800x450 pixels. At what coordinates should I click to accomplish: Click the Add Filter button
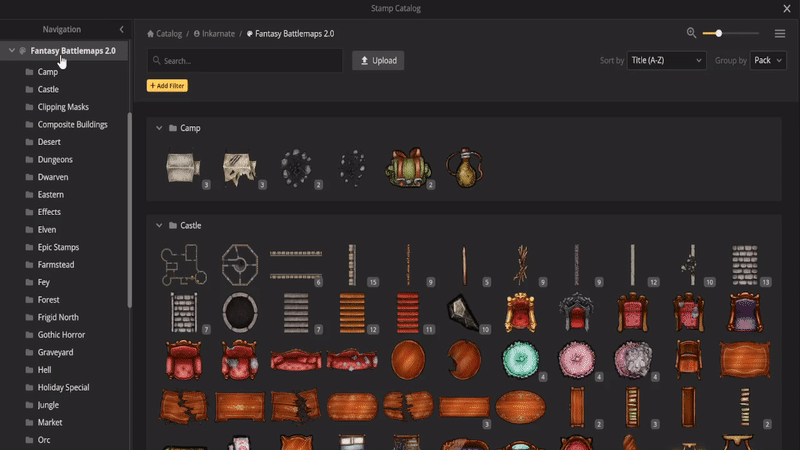coord(167,86)
